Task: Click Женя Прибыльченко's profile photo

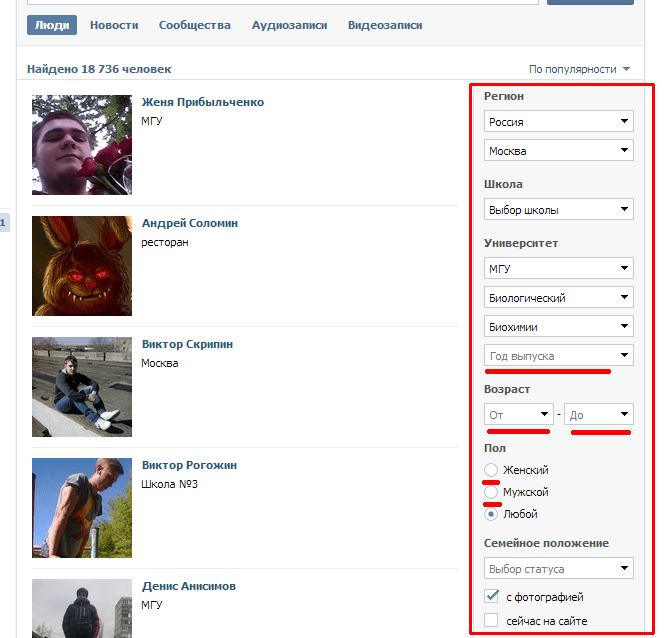Action: (x=82, y=145)
